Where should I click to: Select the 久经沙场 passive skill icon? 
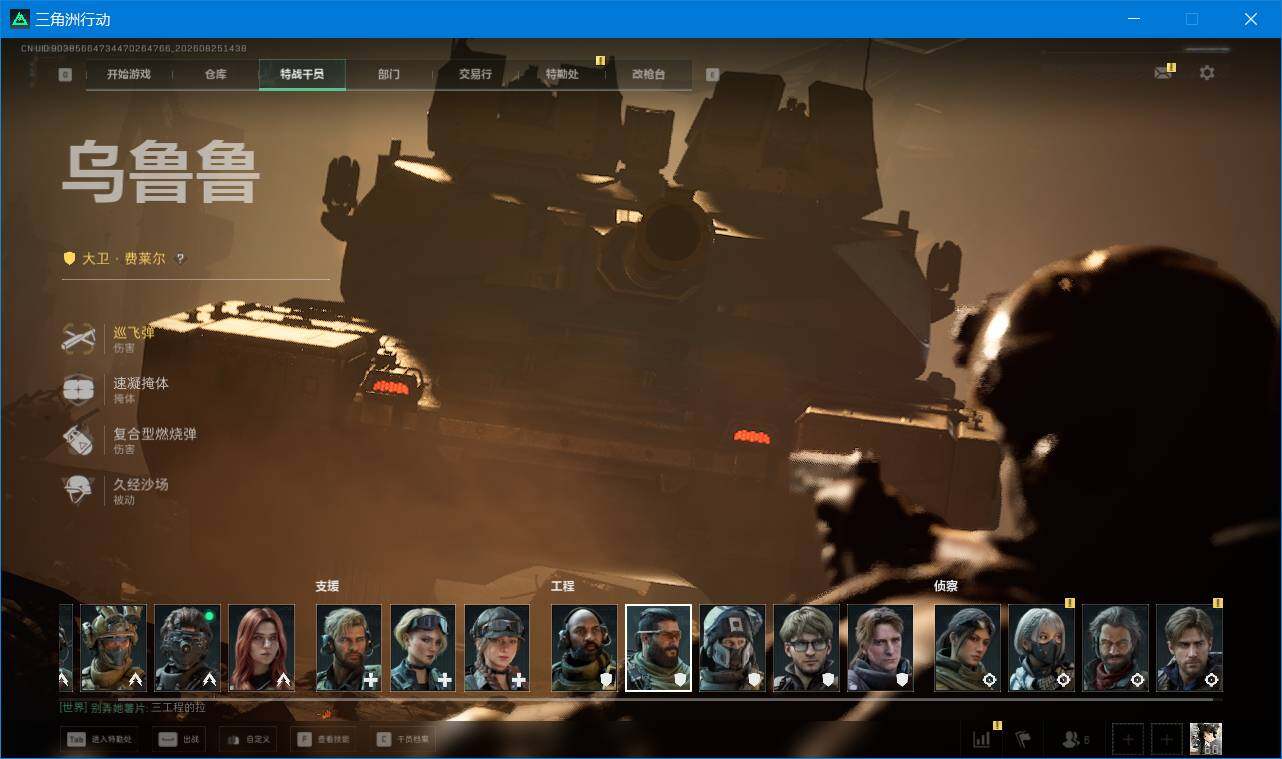tap(78, 491)
